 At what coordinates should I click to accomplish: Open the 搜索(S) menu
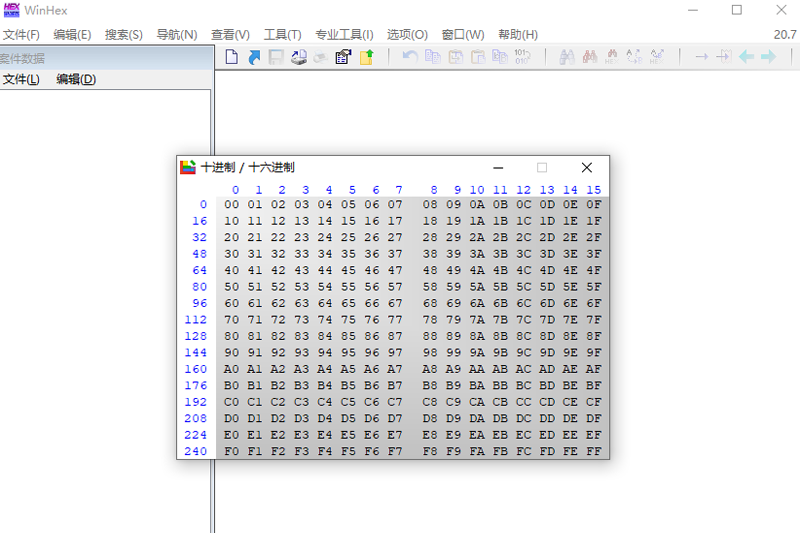(x=124, y=35)
